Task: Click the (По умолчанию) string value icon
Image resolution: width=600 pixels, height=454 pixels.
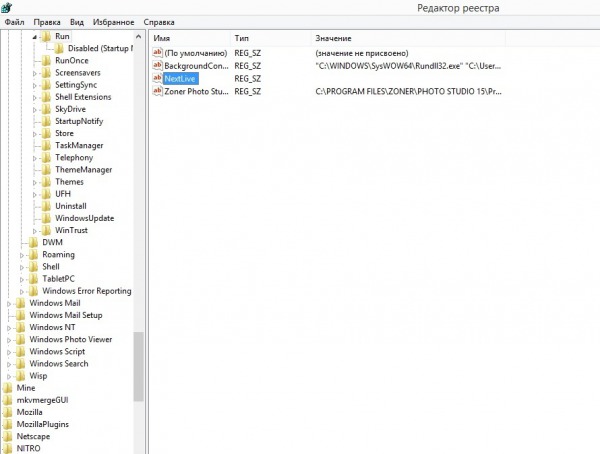Action: tap(157, 53)
